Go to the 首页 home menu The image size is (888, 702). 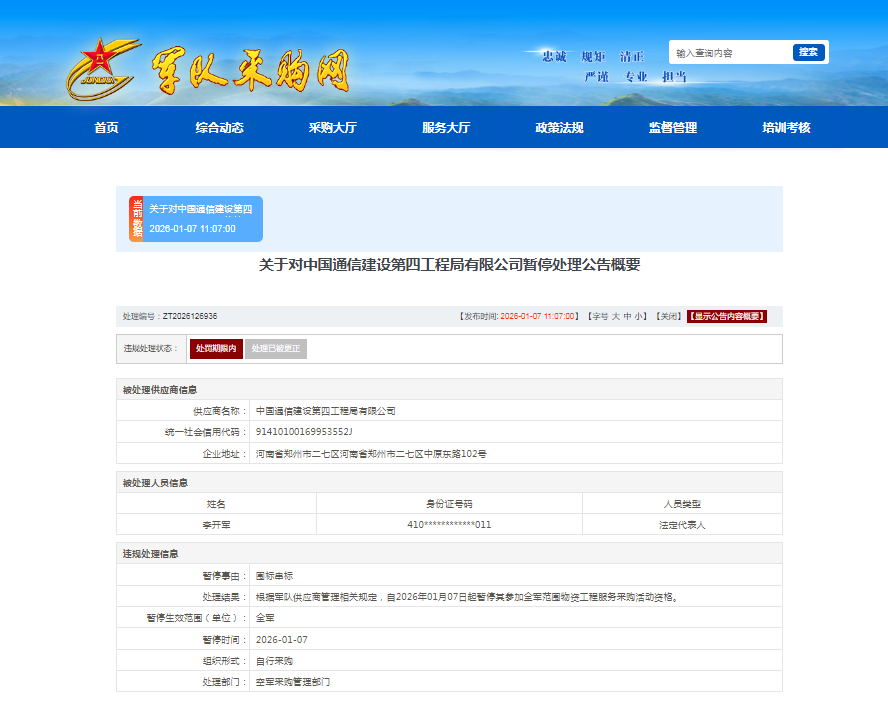click(106, 128)
